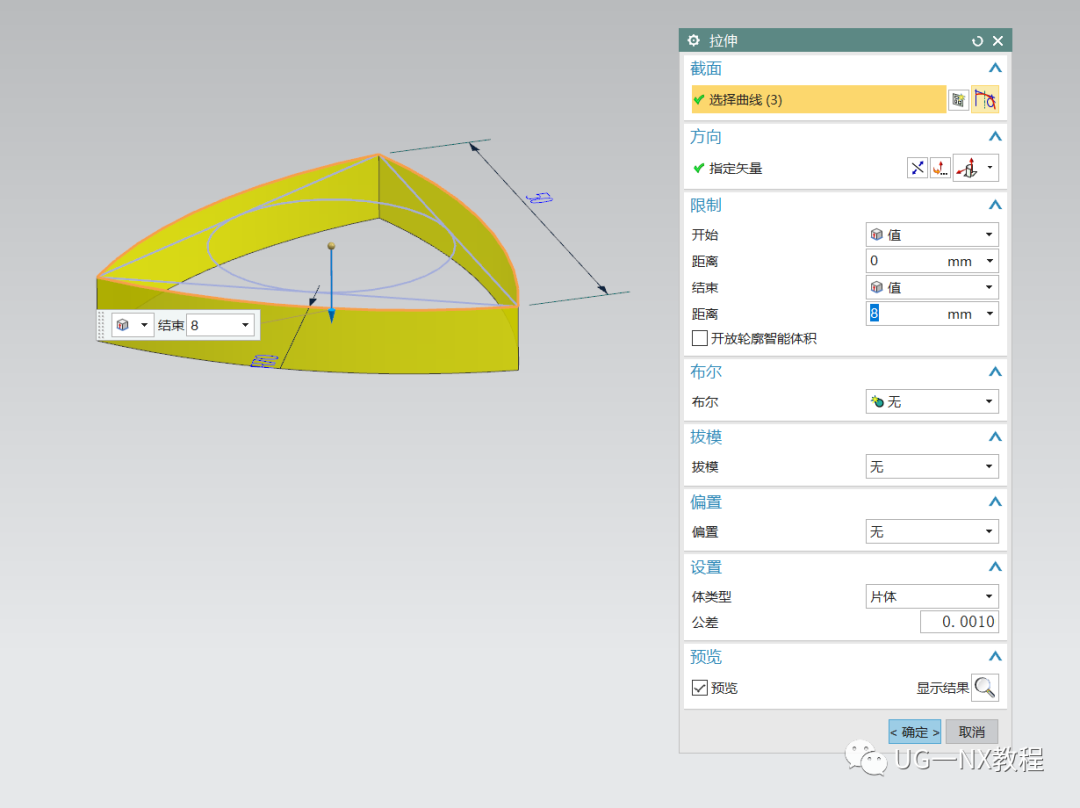Open the 结束 value type dropdown
Viewport: 1080px width, 808px height.
click(932, 287)
